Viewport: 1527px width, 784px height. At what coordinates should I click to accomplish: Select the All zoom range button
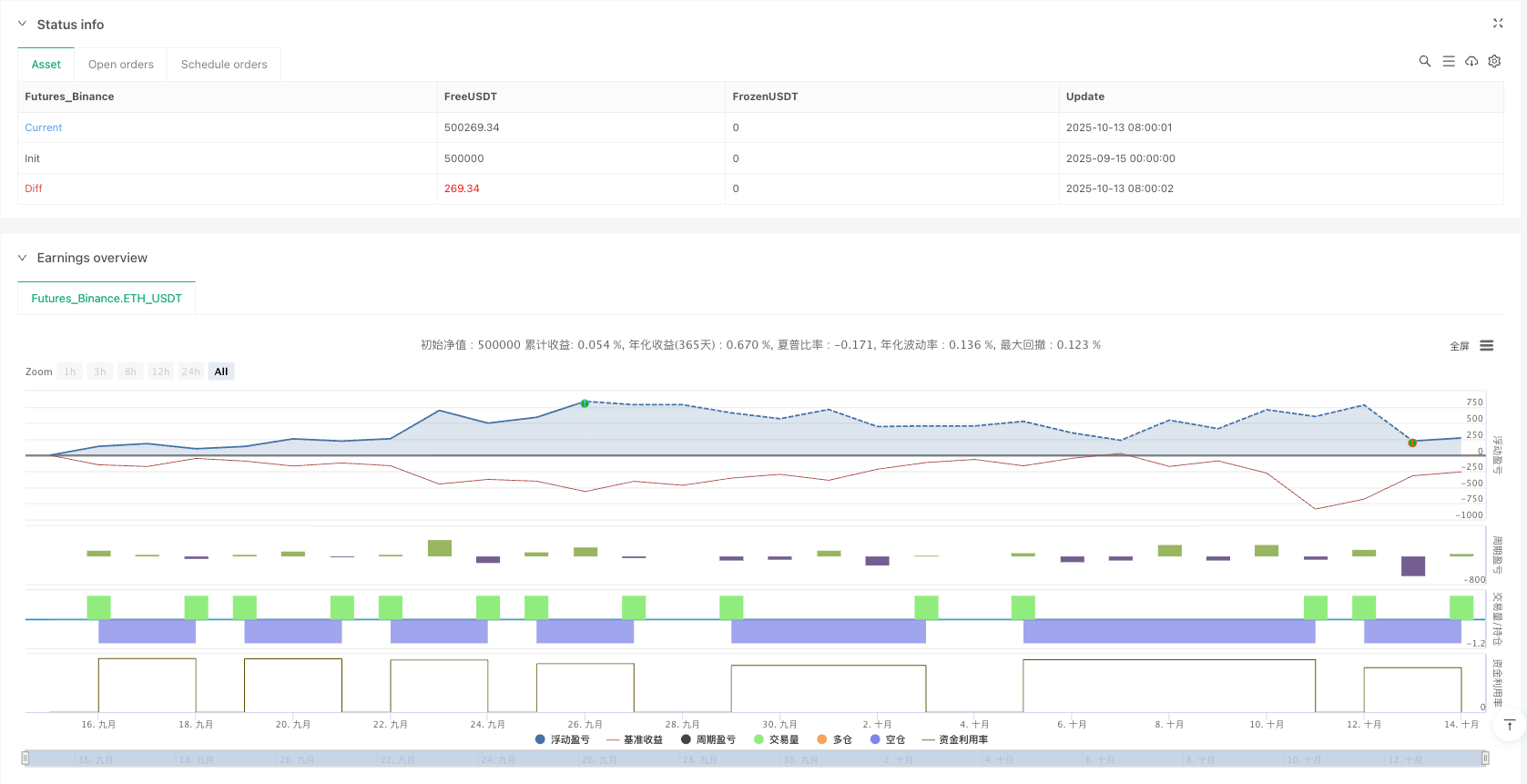(221, 372)
